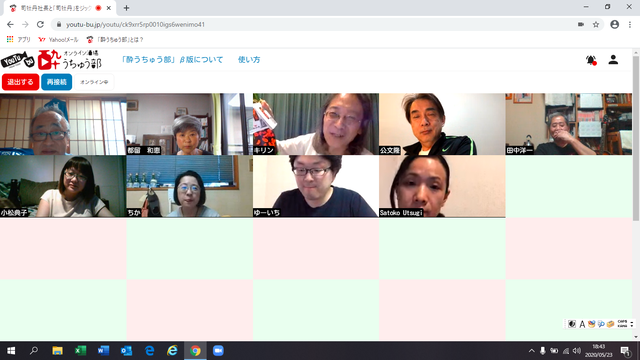Expand hidden system tray icons
Screen dimensions: 640x360
click(531, 351)
